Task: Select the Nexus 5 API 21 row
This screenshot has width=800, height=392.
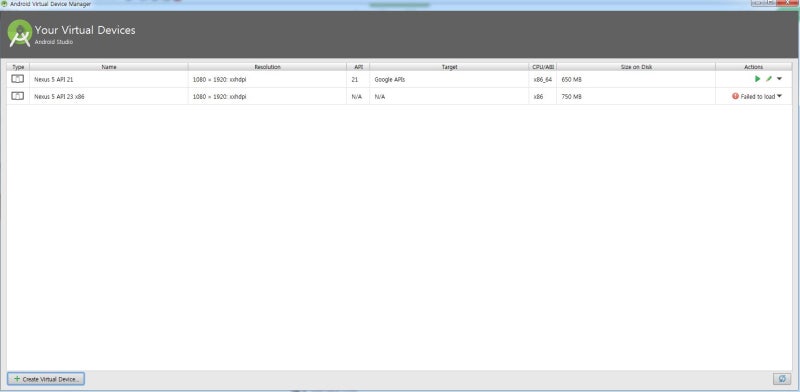Action: 399,79
